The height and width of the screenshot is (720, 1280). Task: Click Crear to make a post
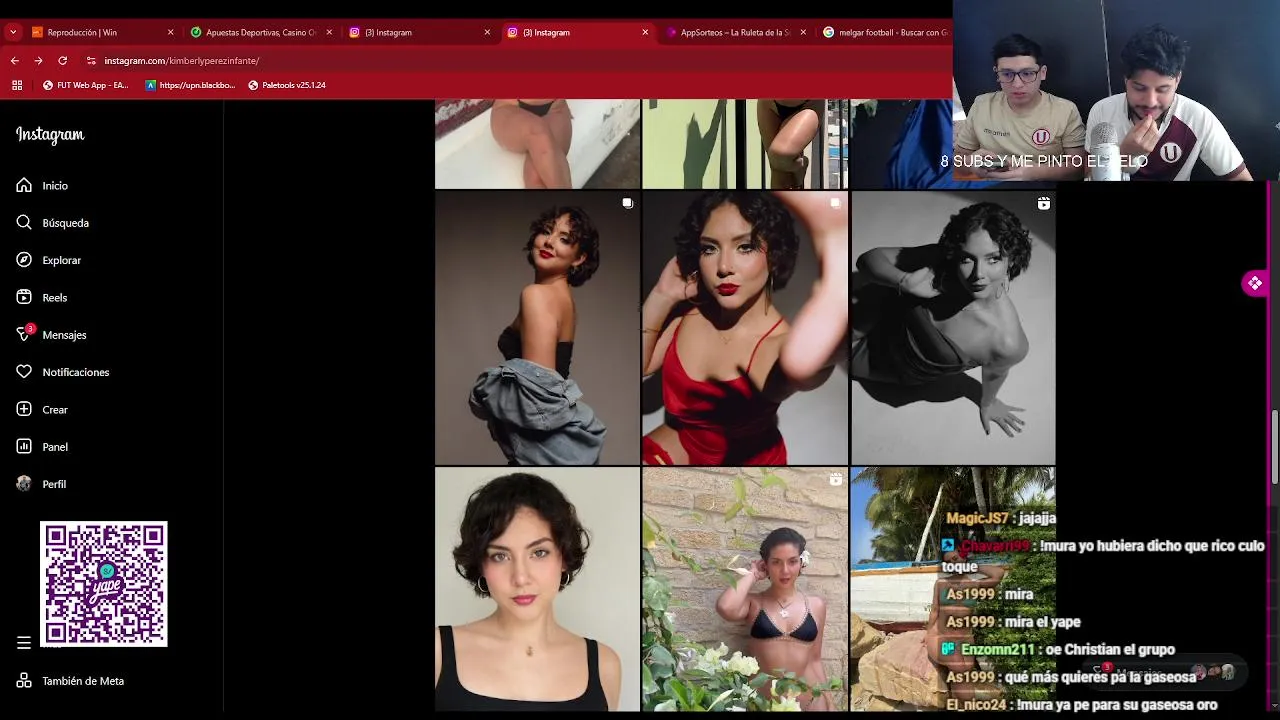42,410
